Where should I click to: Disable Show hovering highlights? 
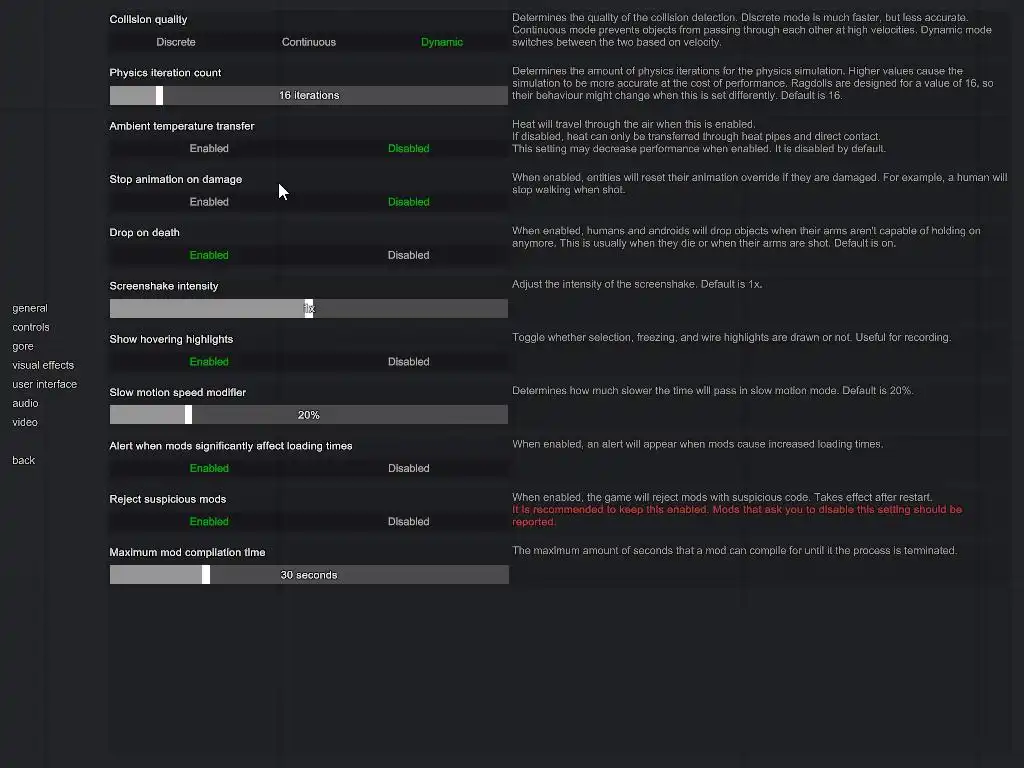click(408, 362)
